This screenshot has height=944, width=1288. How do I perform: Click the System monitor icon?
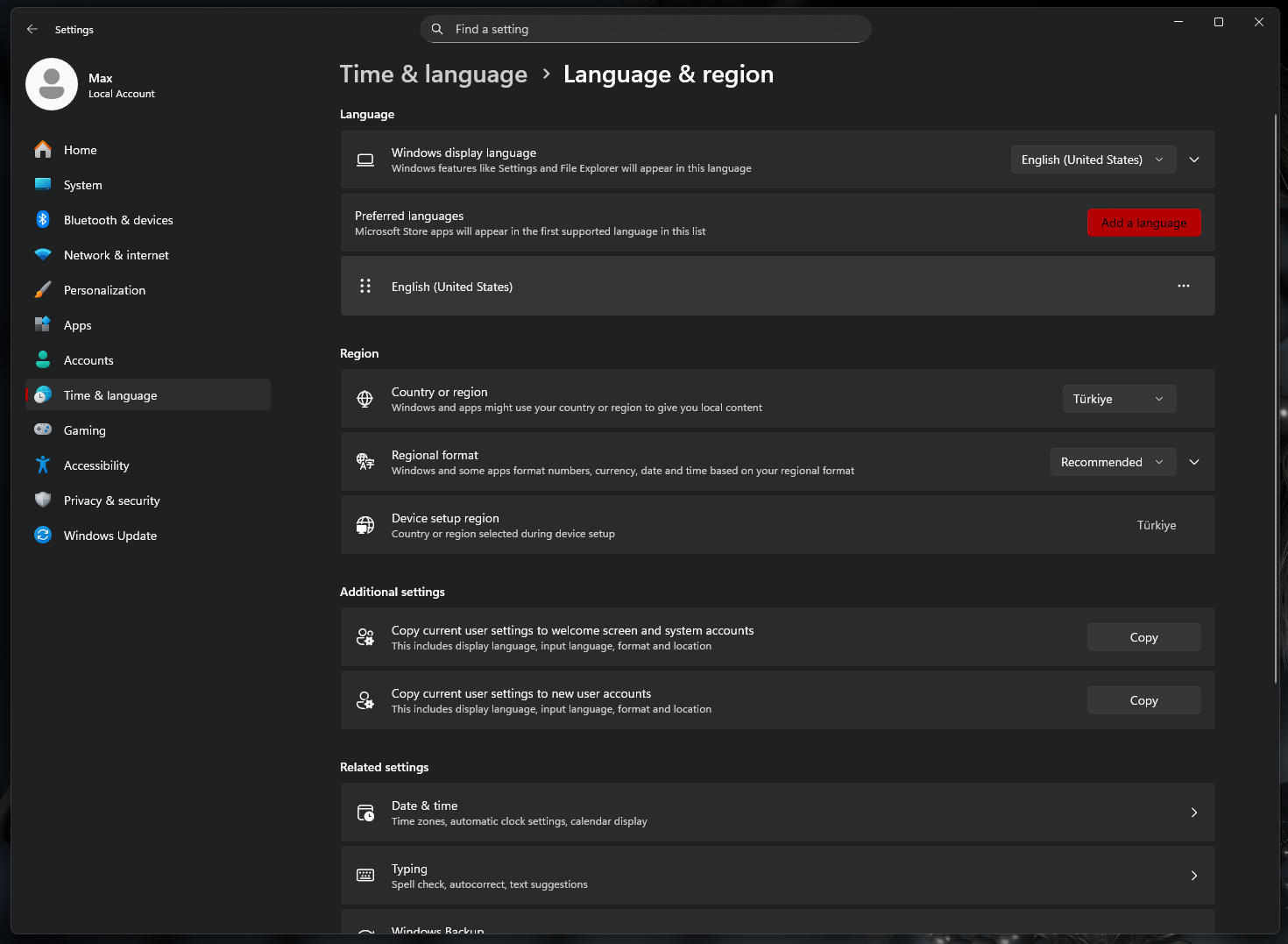[43, 185]
